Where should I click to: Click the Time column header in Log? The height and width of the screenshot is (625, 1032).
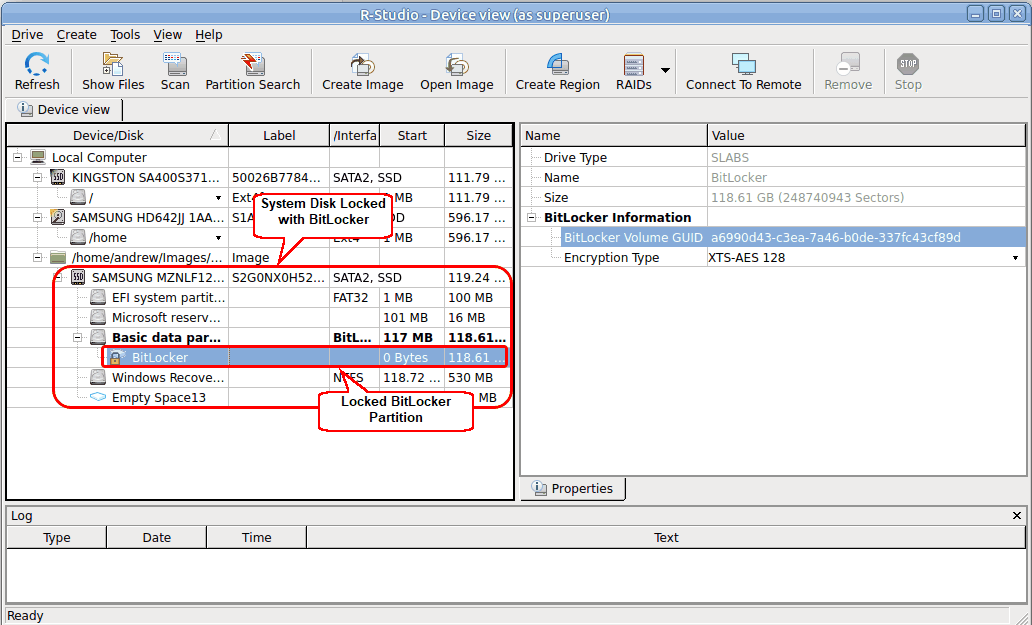(x=257, y=538)
